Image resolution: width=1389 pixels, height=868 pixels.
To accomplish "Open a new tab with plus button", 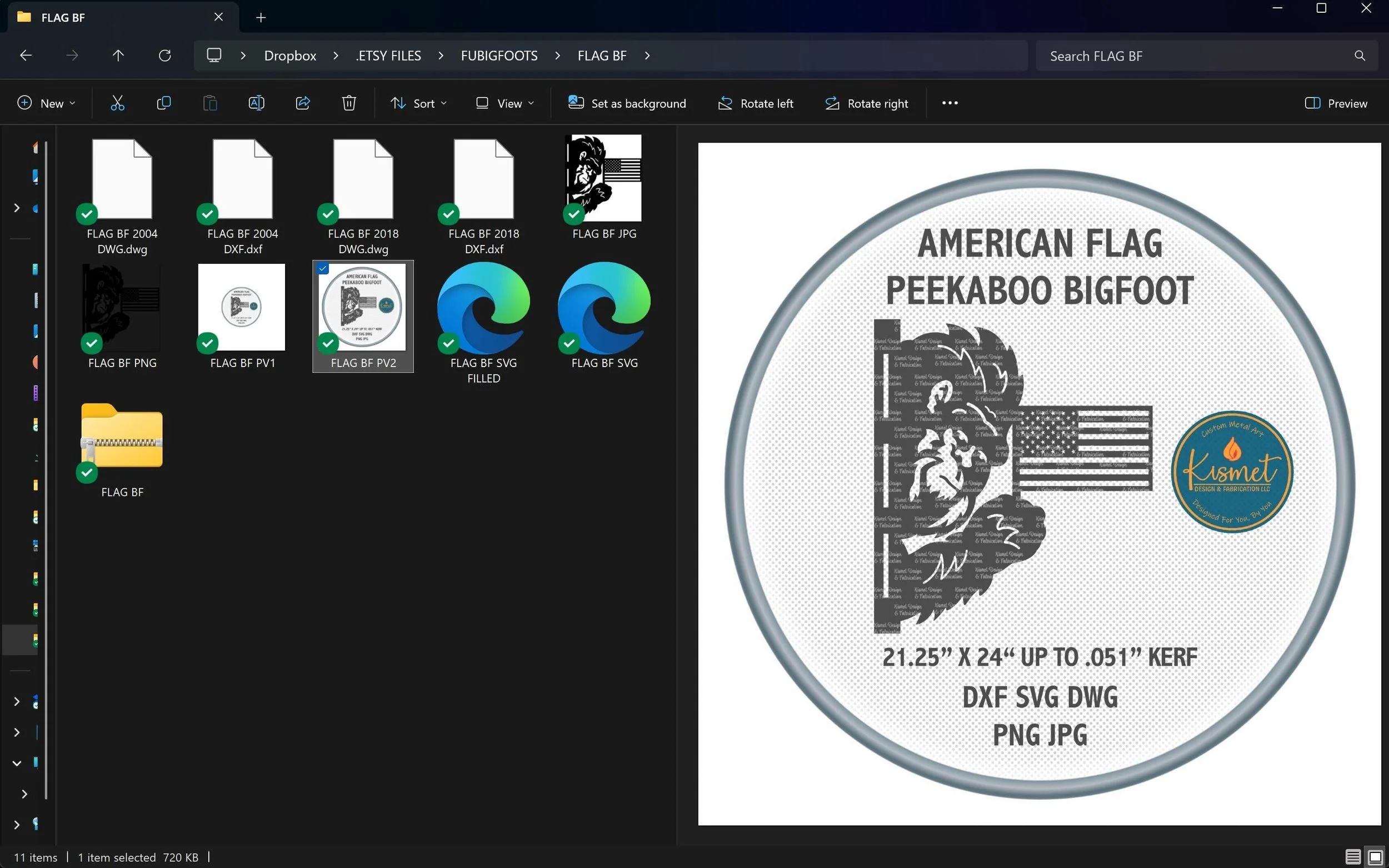I will pos(261,18).
